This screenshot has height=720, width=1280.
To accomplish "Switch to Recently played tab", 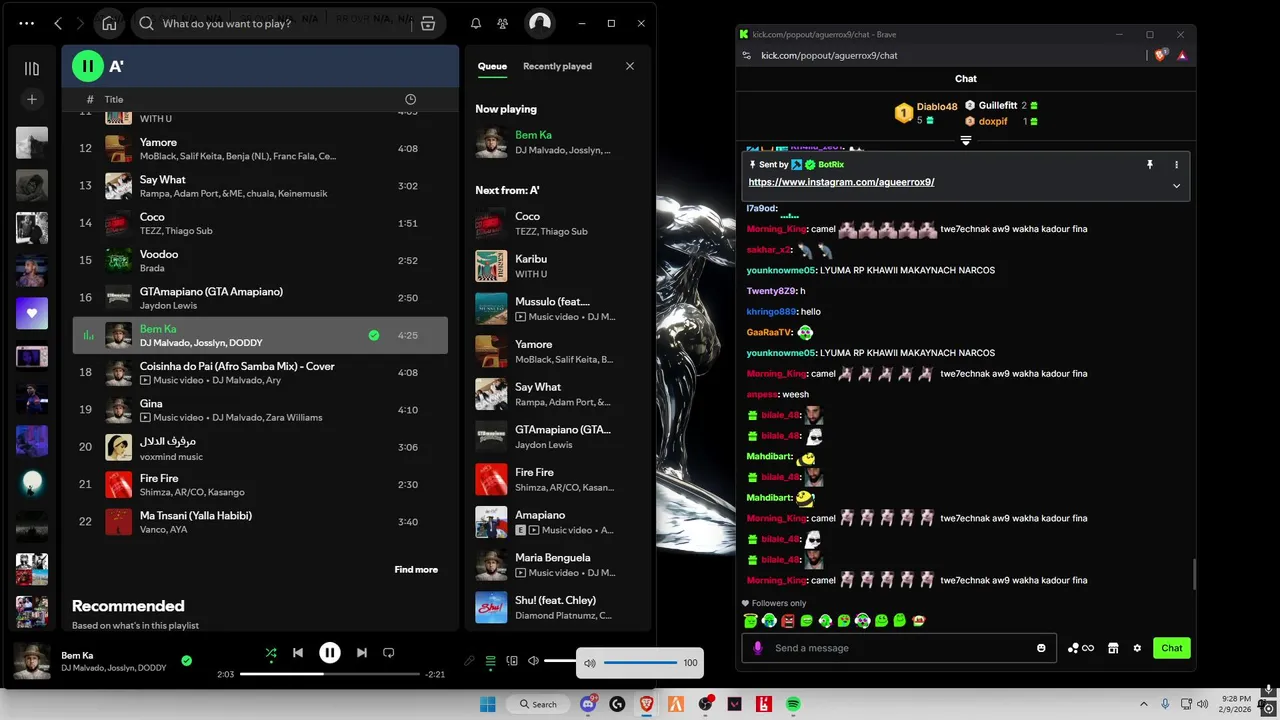I will coord(557,66).
